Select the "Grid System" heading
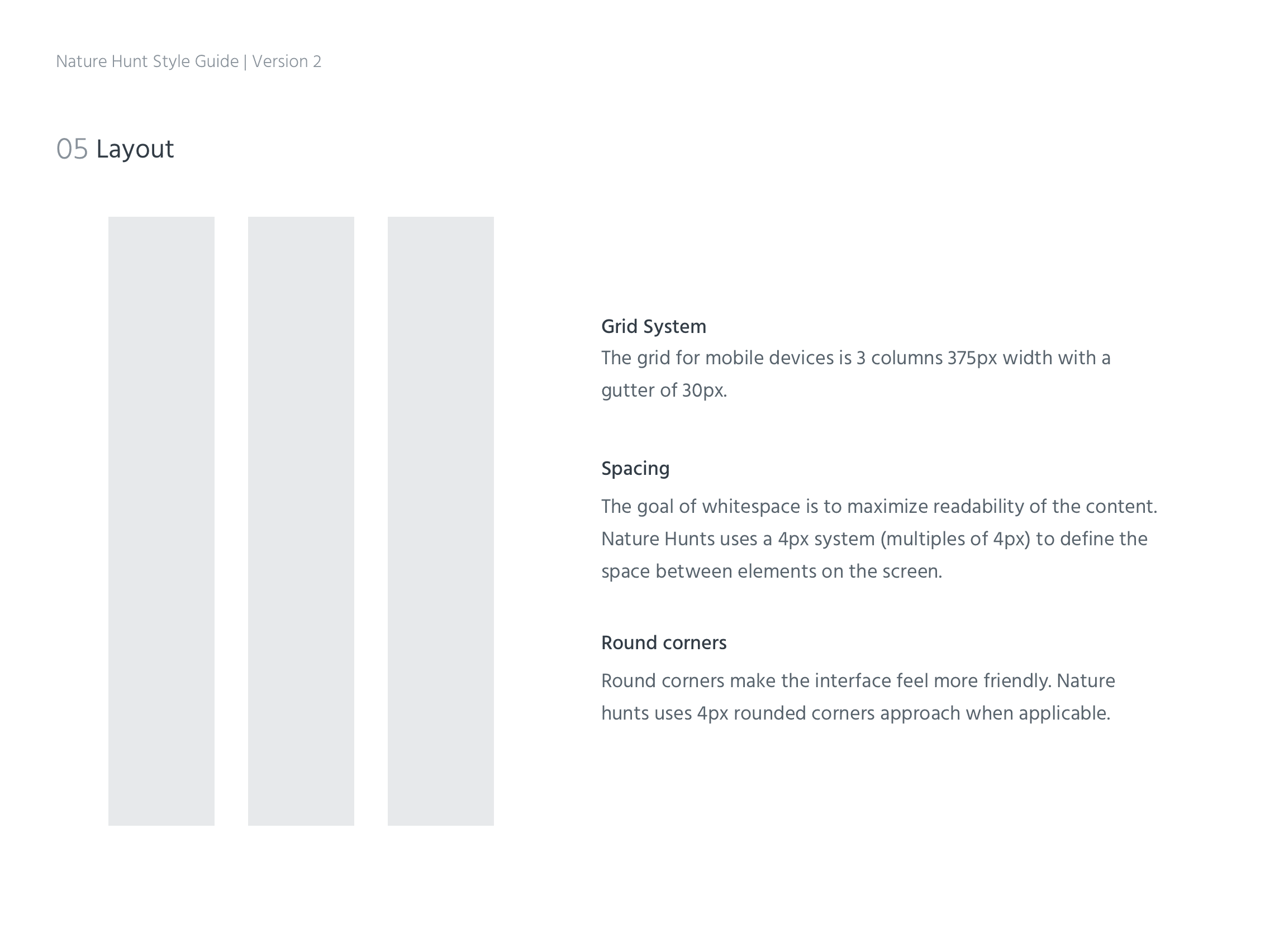 click(x=654, y=327)
